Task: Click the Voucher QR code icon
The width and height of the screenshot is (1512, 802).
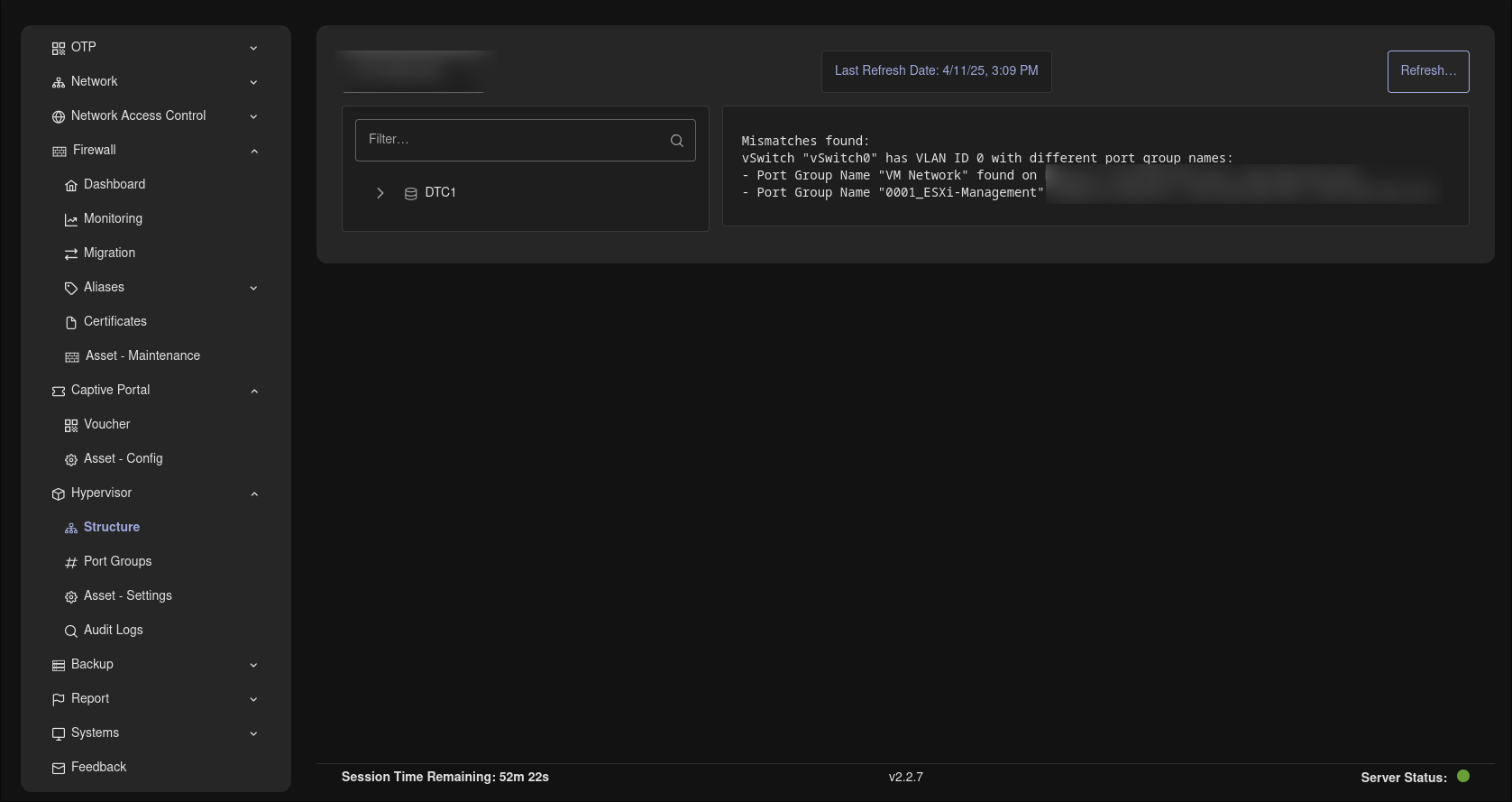Action: click(x=71, y=425)
